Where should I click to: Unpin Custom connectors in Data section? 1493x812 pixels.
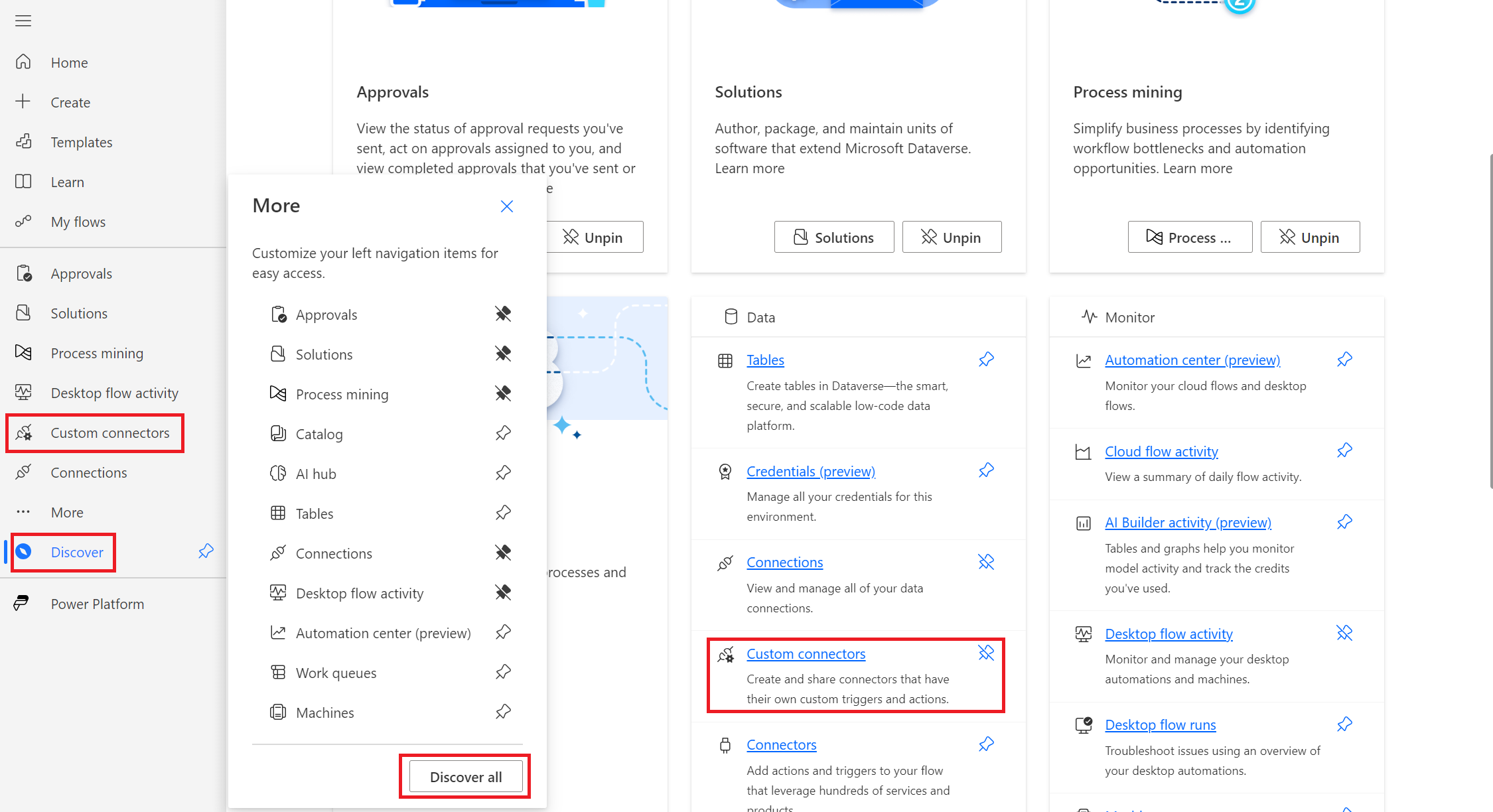point(986,653)
